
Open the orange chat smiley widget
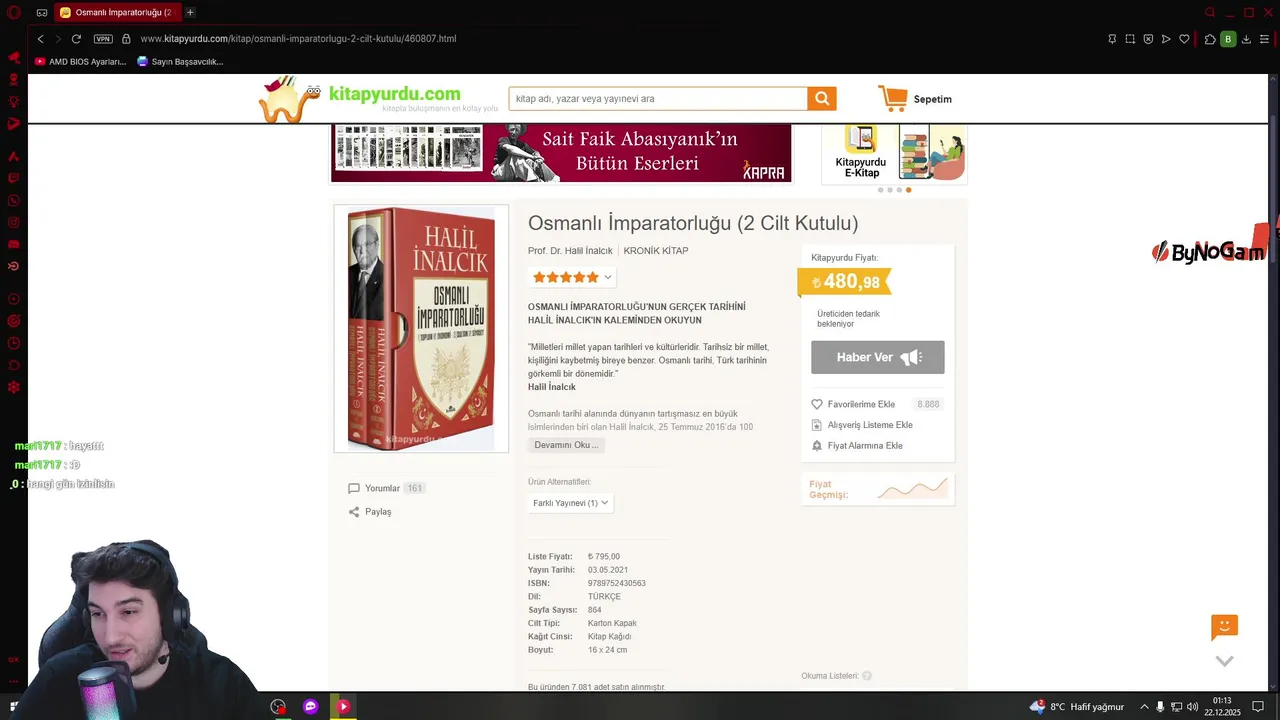[x=1224, y=627]
